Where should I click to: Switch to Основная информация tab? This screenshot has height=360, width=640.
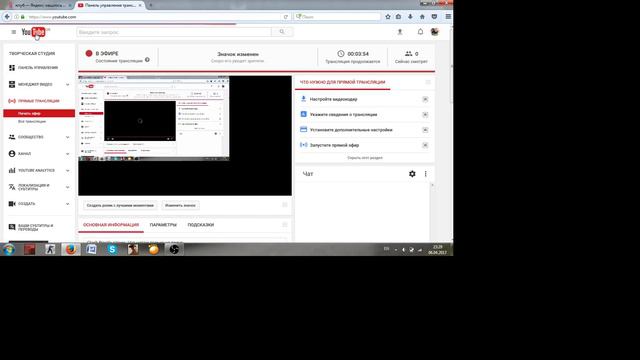(111, 225)
